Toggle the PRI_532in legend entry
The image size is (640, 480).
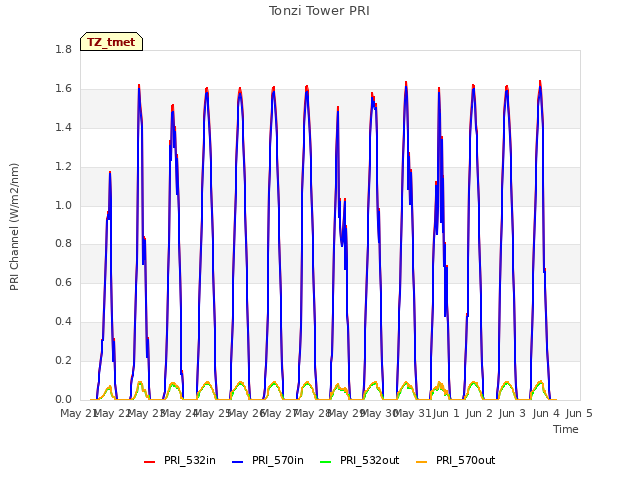click(x=180, y=460)
